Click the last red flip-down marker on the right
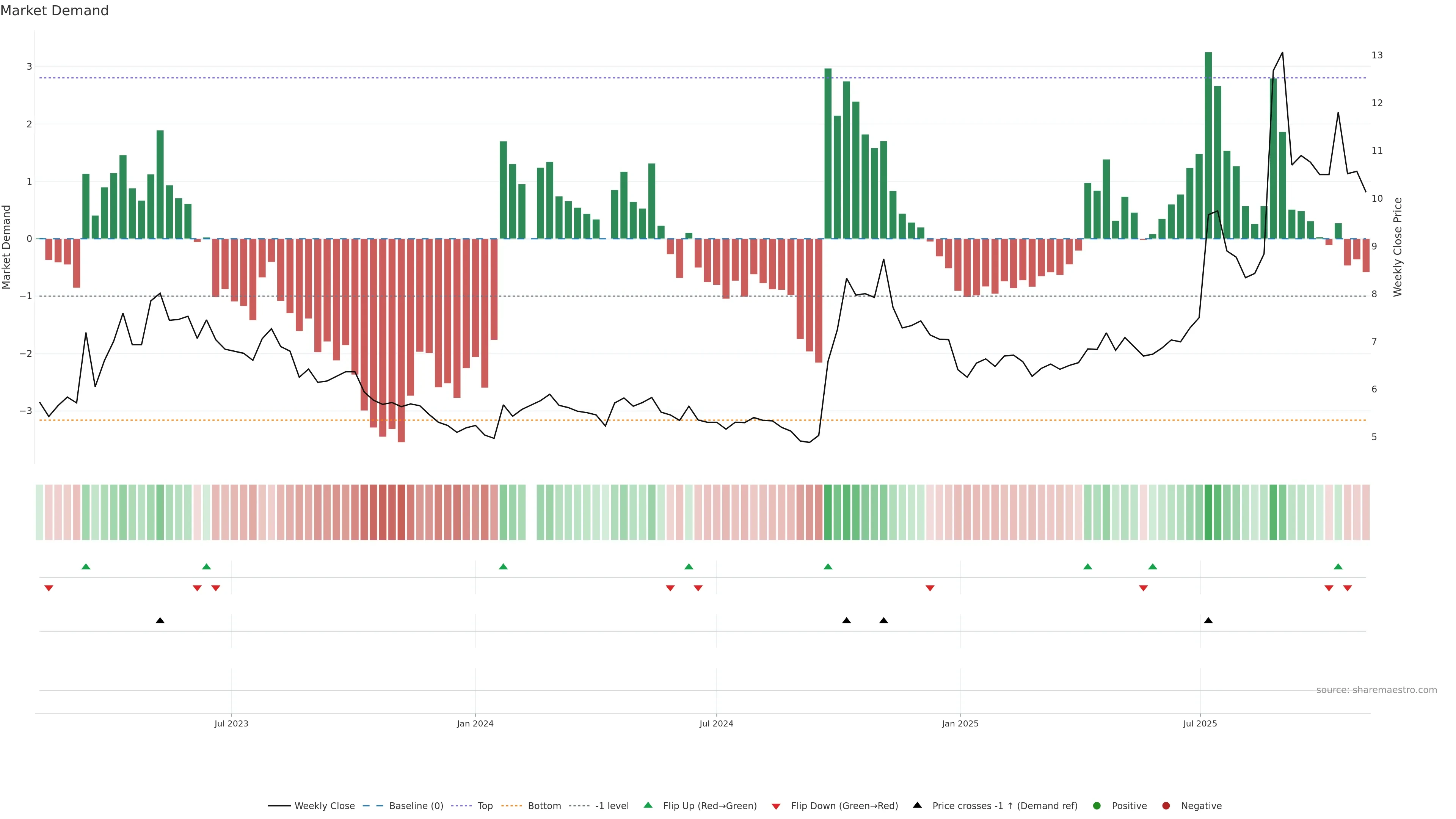This screenshot has width=1456, height=819. [1348, 588]
